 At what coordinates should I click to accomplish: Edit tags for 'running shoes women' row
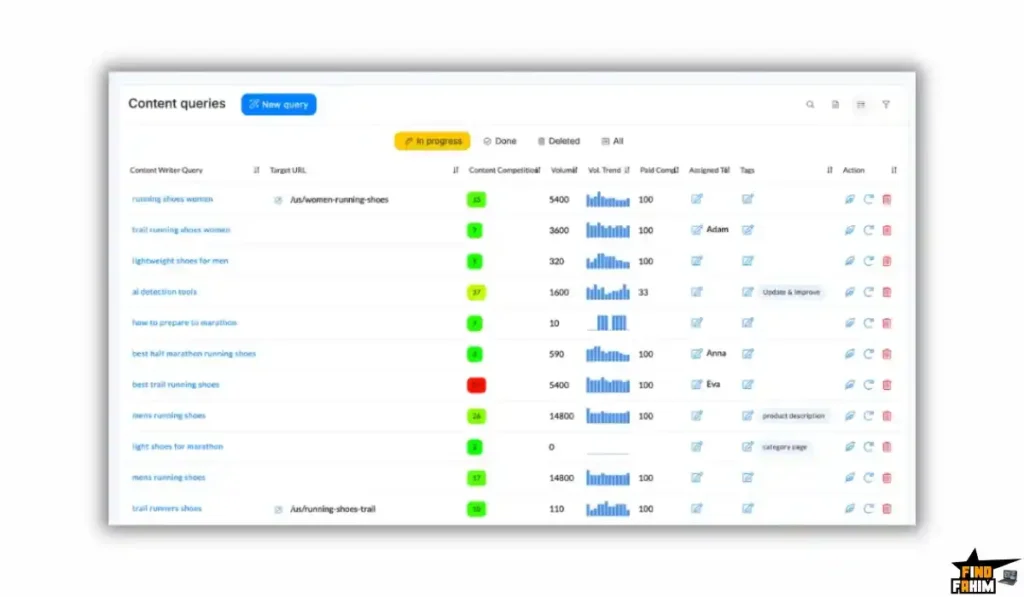click(748, 199)
